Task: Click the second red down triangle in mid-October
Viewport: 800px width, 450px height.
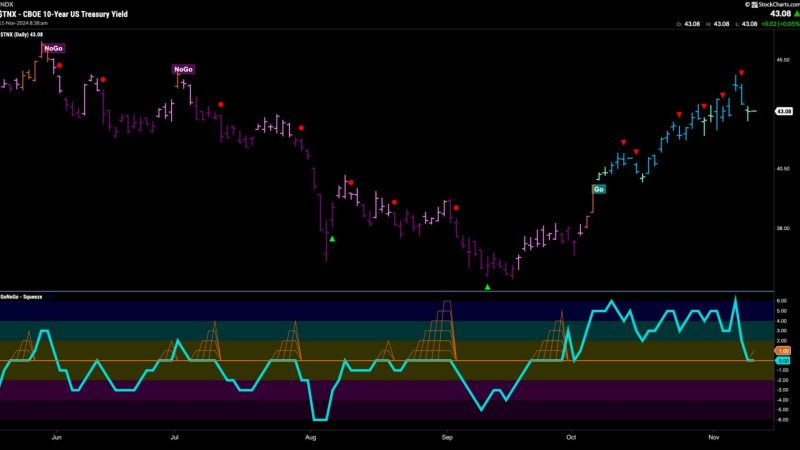Action: (x=636, y=152)
